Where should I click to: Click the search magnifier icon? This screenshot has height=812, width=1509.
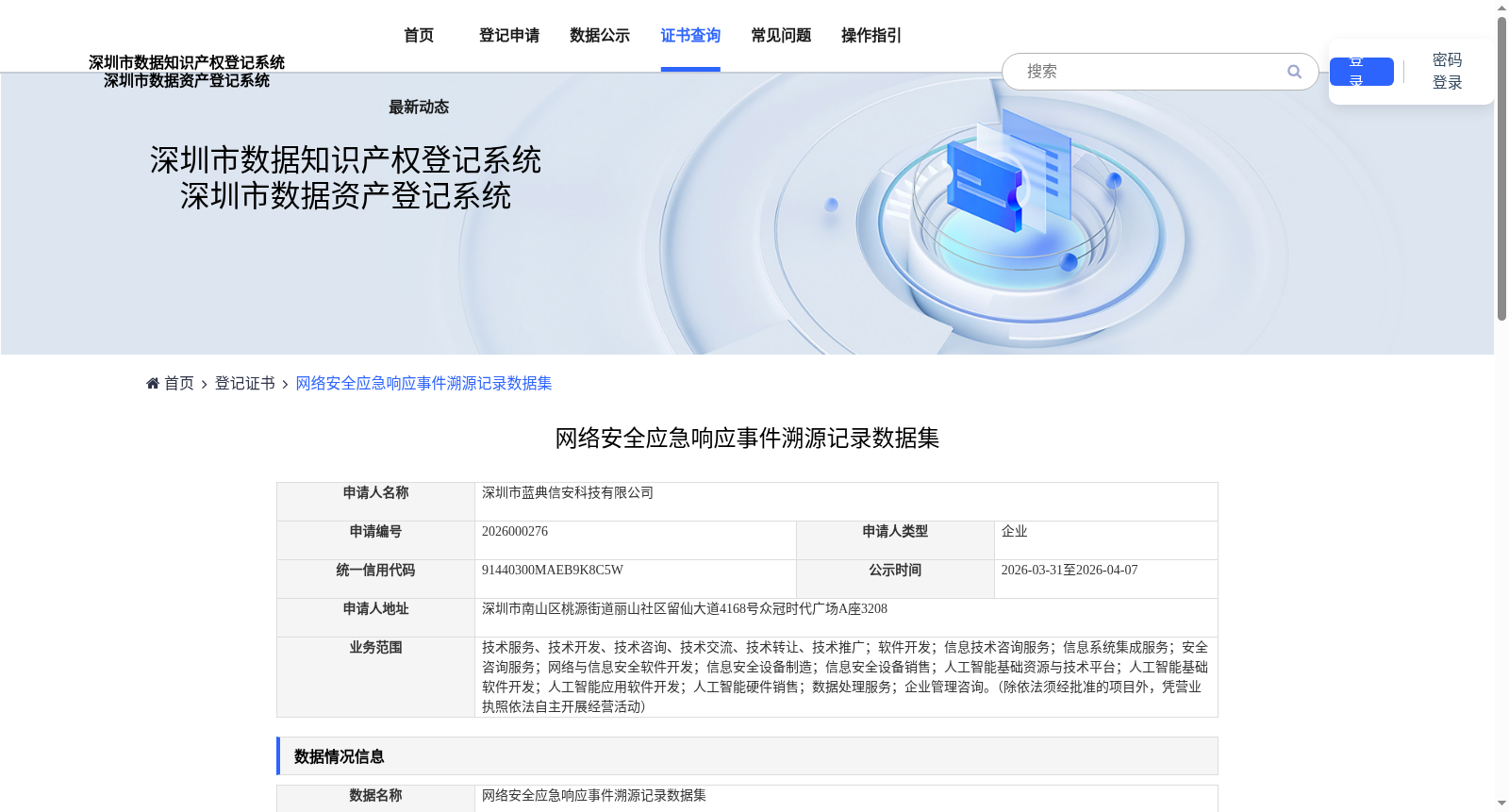[x=1294, y=72]
